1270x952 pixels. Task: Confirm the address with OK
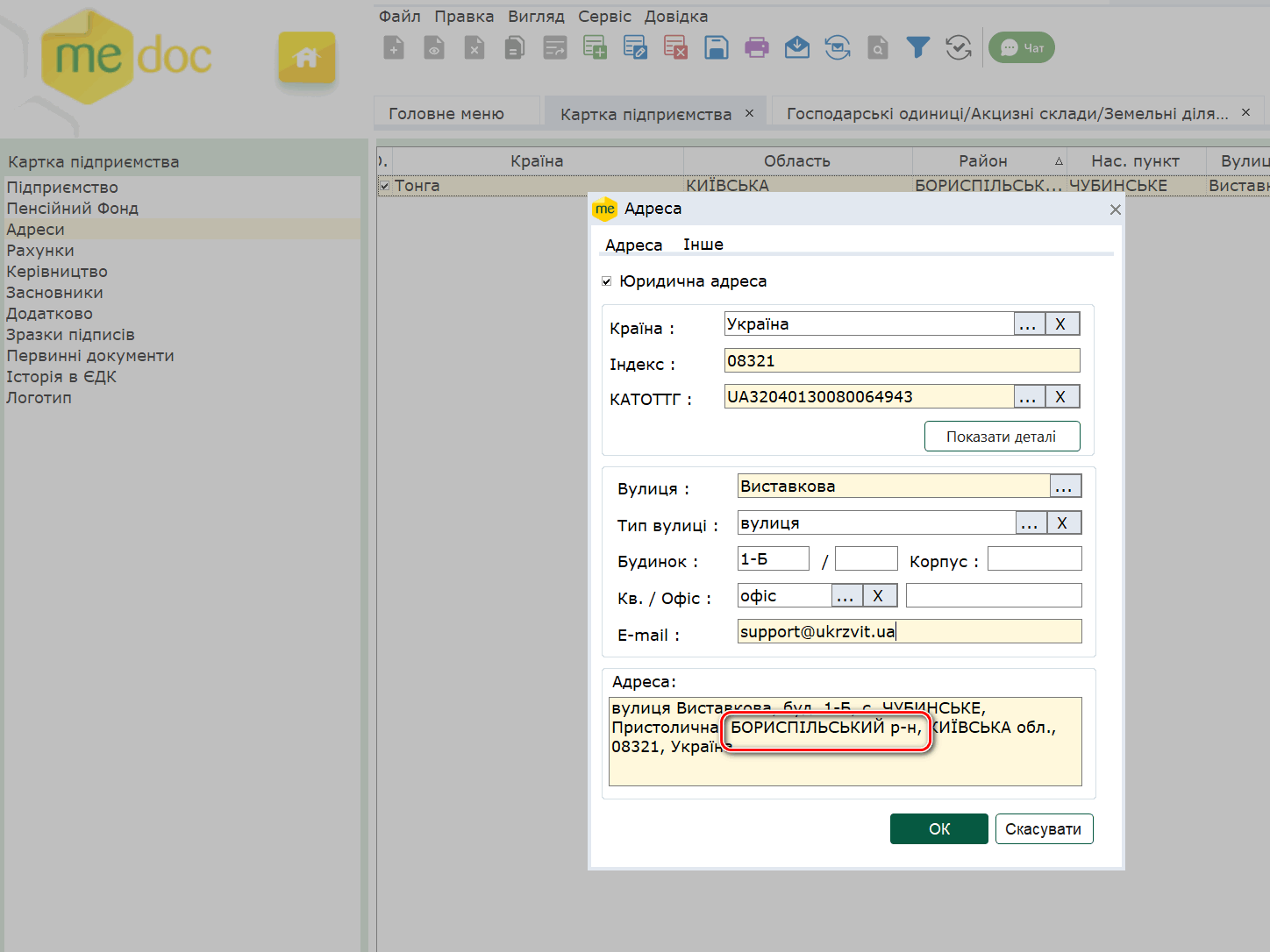coord(938,829)
